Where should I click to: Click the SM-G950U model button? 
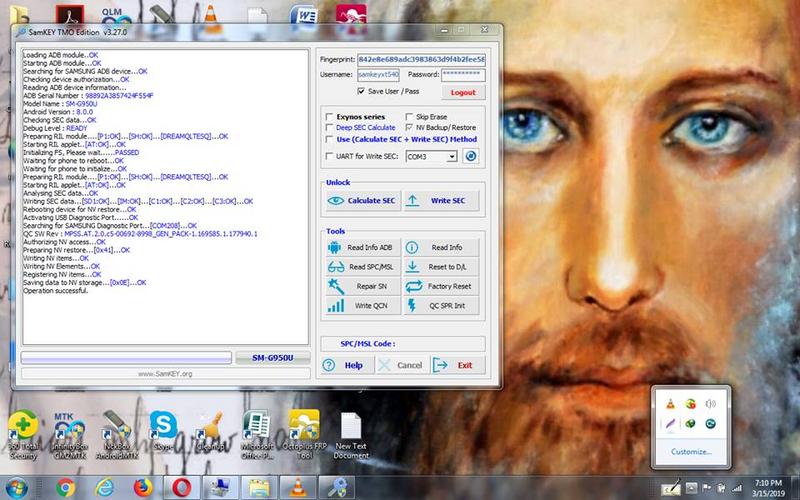pyautogui.click(x=273, y=358)
